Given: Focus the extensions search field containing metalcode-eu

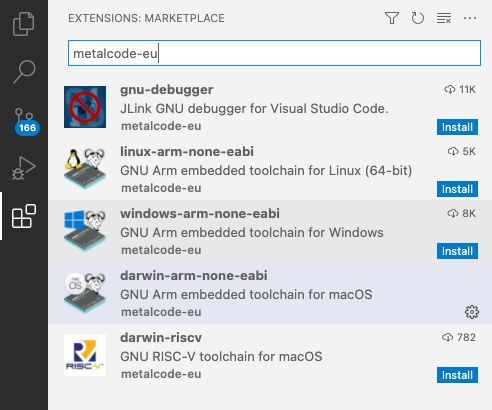Looking at the screenshot, I should (274, 53).
